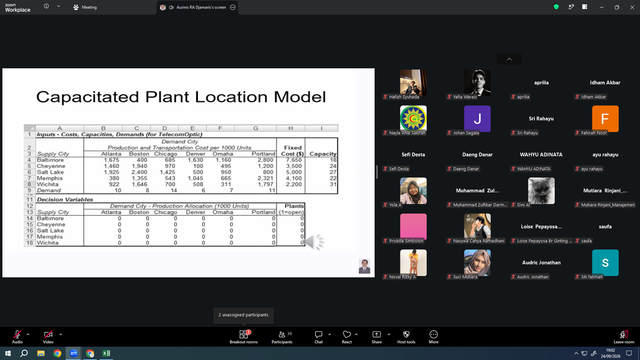Expand the reactions options arrow
Screen dimensions: 640x360
coord(356,334)
